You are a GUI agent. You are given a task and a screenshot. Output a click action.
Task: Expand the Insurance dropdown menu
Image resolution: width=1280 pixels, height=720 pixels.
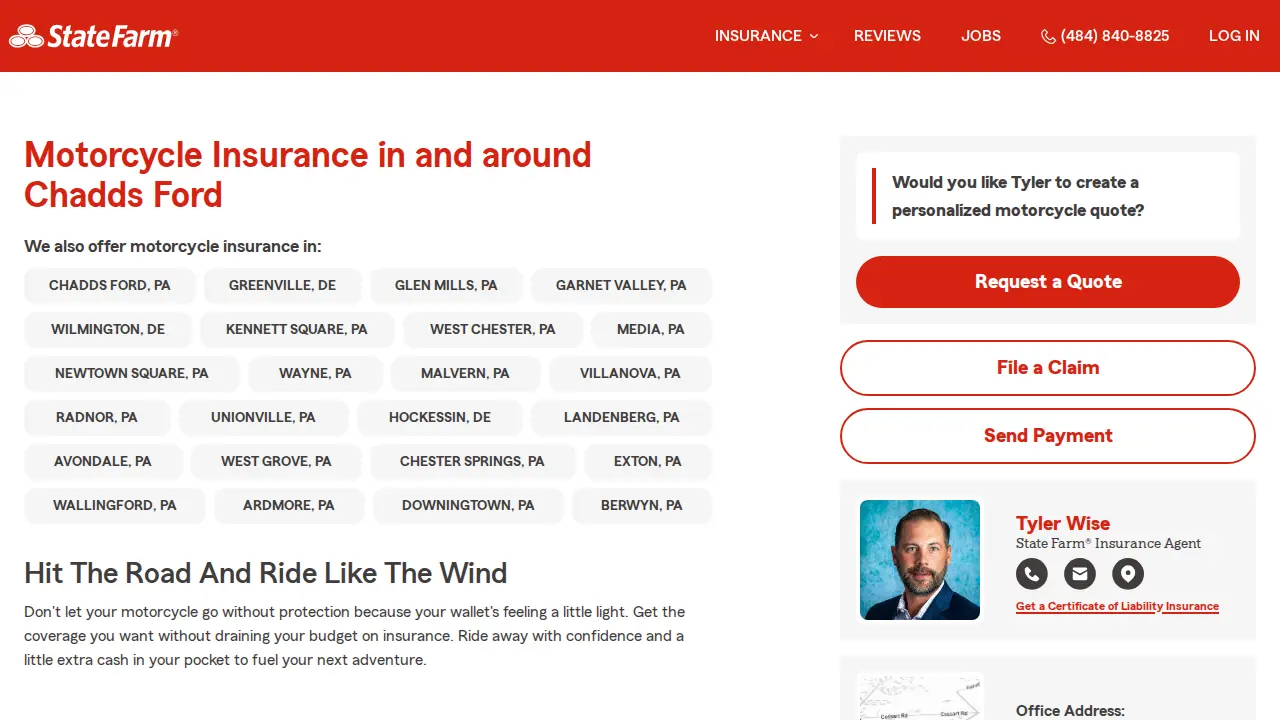tap(766, 36)
